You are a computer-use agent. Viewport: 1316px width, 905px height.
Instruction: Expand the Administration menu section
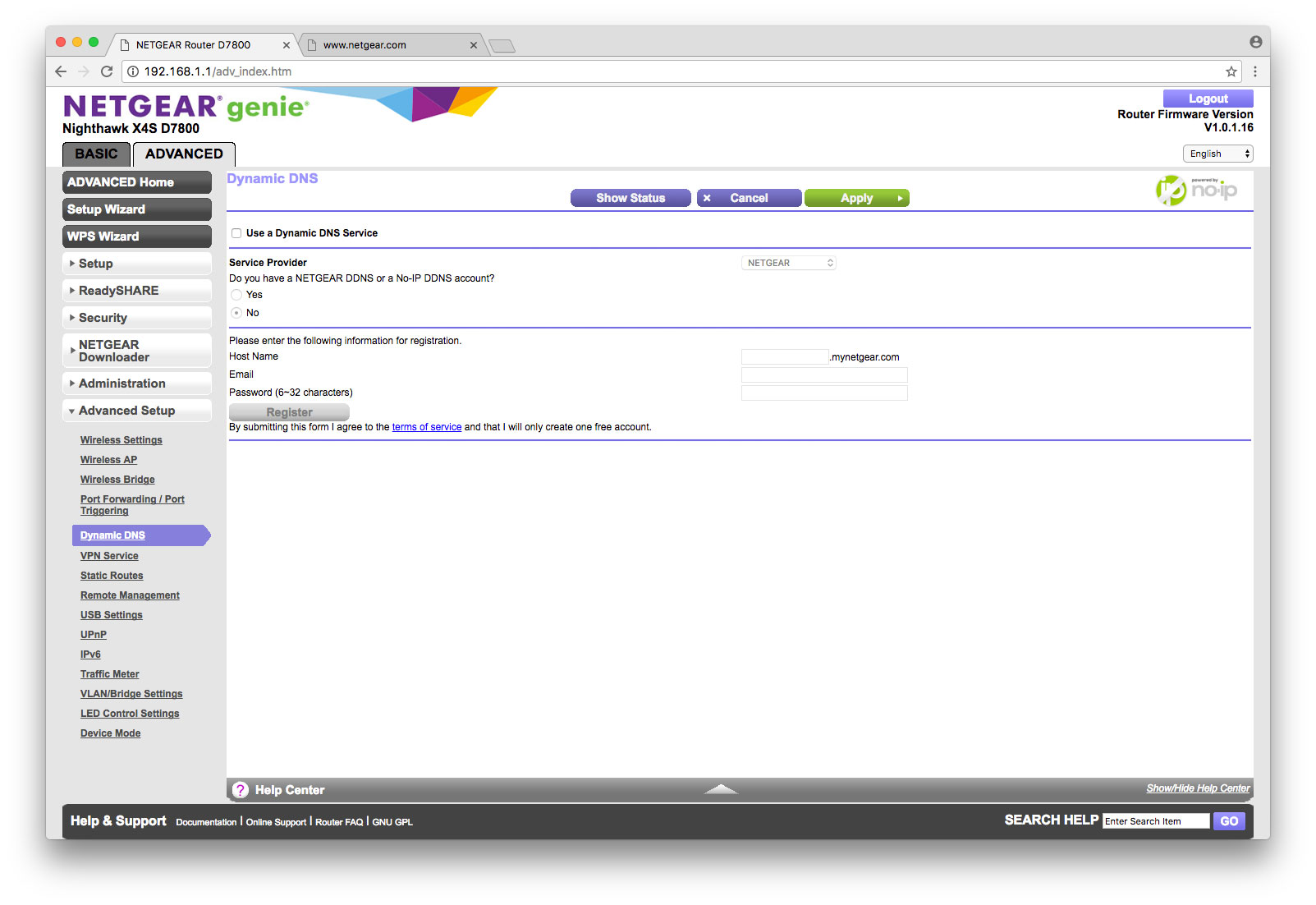coord(137,384)
